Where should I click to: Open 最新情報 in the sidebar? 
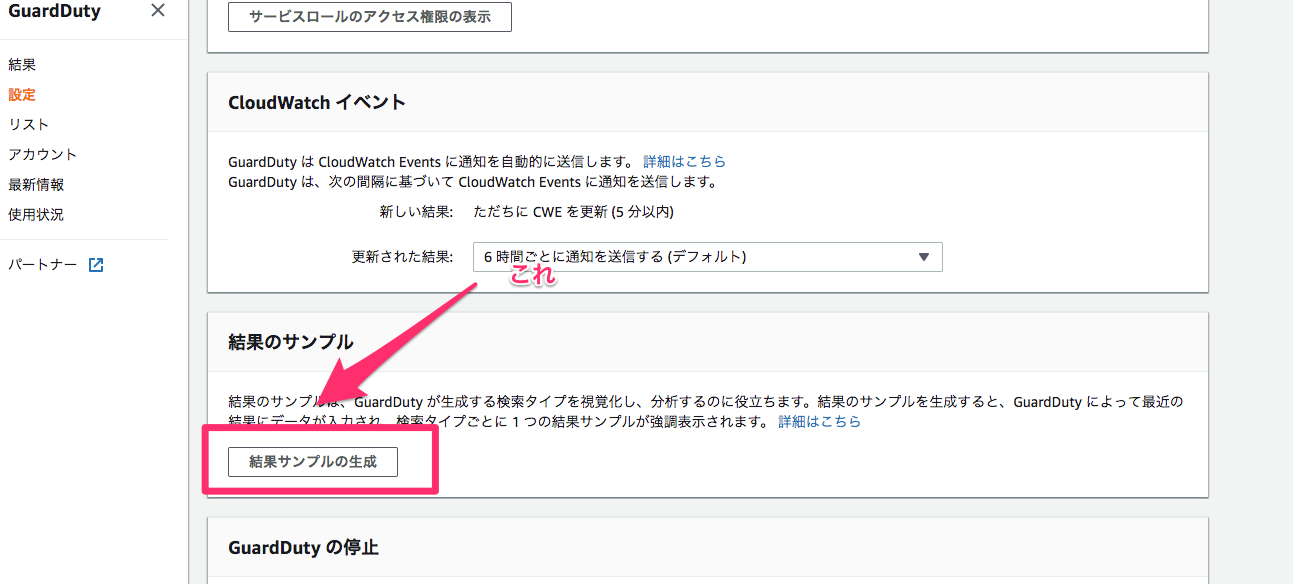[x=36, y=185]
